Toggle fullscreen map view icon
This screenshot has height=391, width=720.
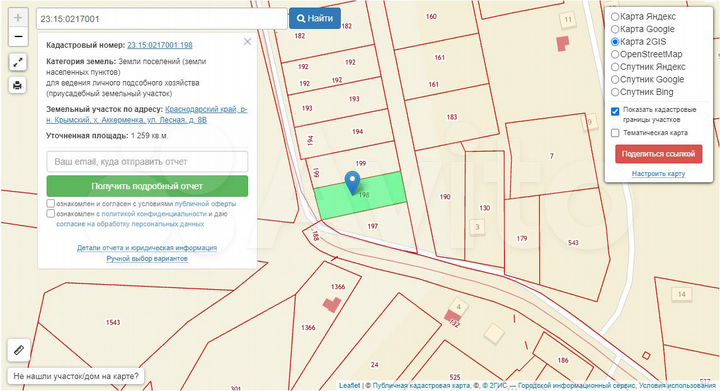click(17, 62)
